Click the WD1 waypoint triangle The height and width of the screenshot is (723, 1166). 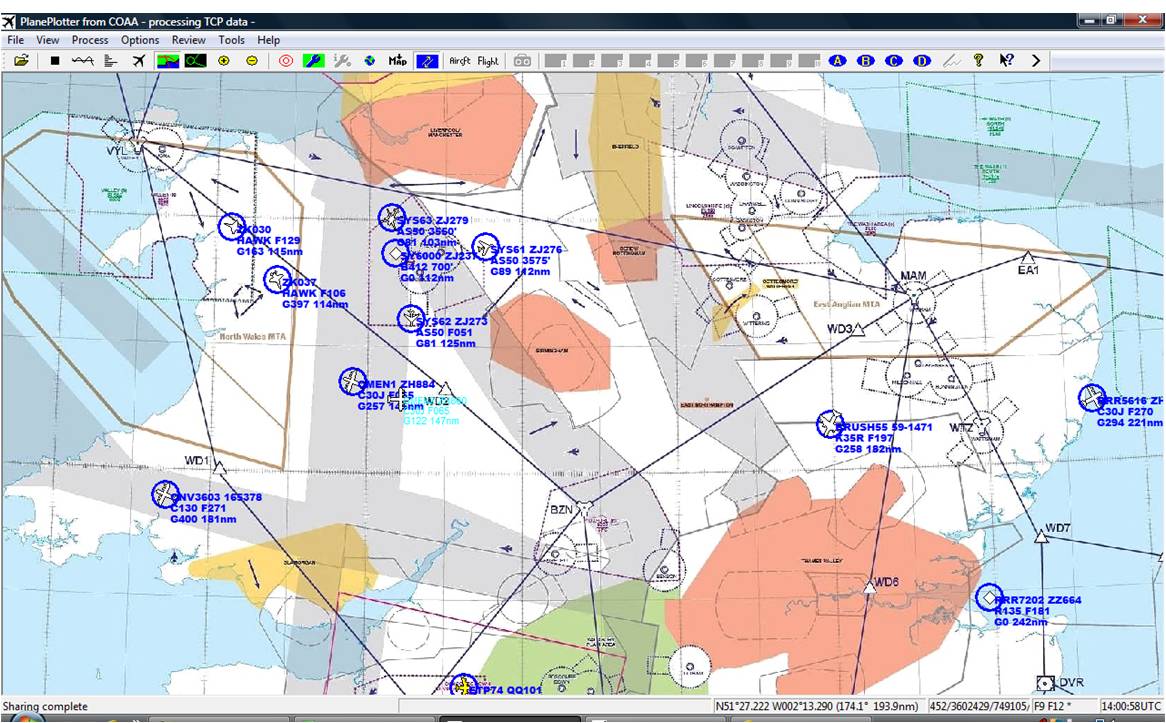(x=219, y=468)
